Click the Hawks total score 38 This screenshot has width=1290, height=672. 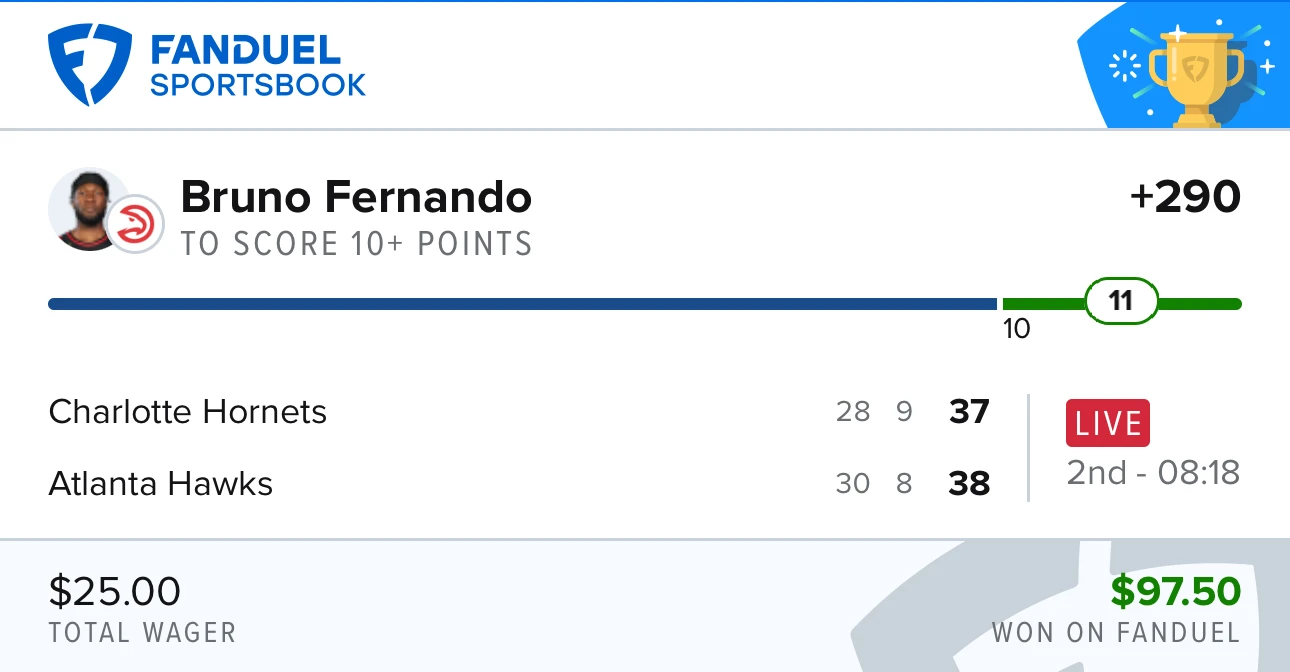tap(969, 484)
